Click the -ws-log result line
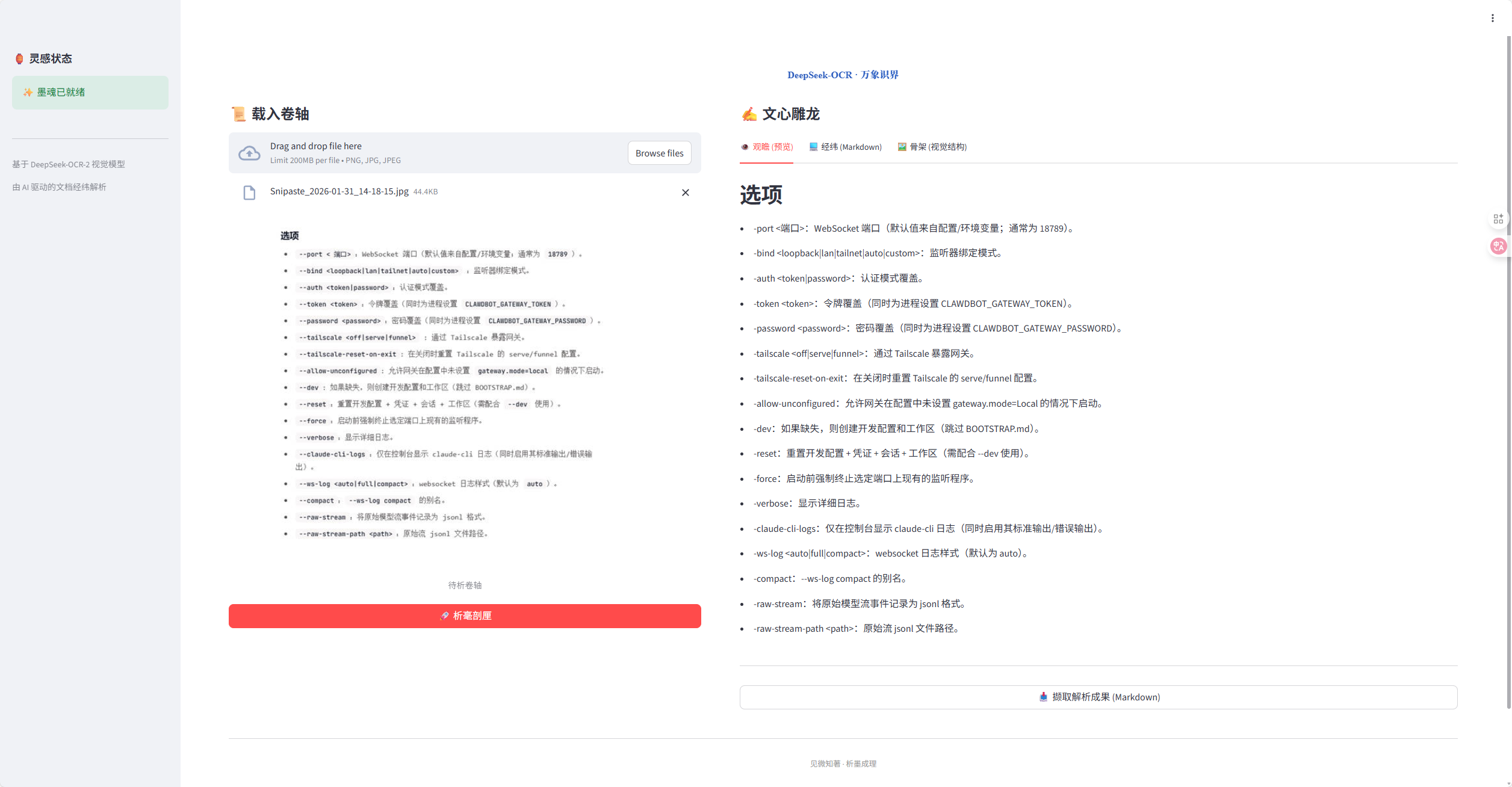The width and height of the screenshot is (1512, 787). point(893,554)
